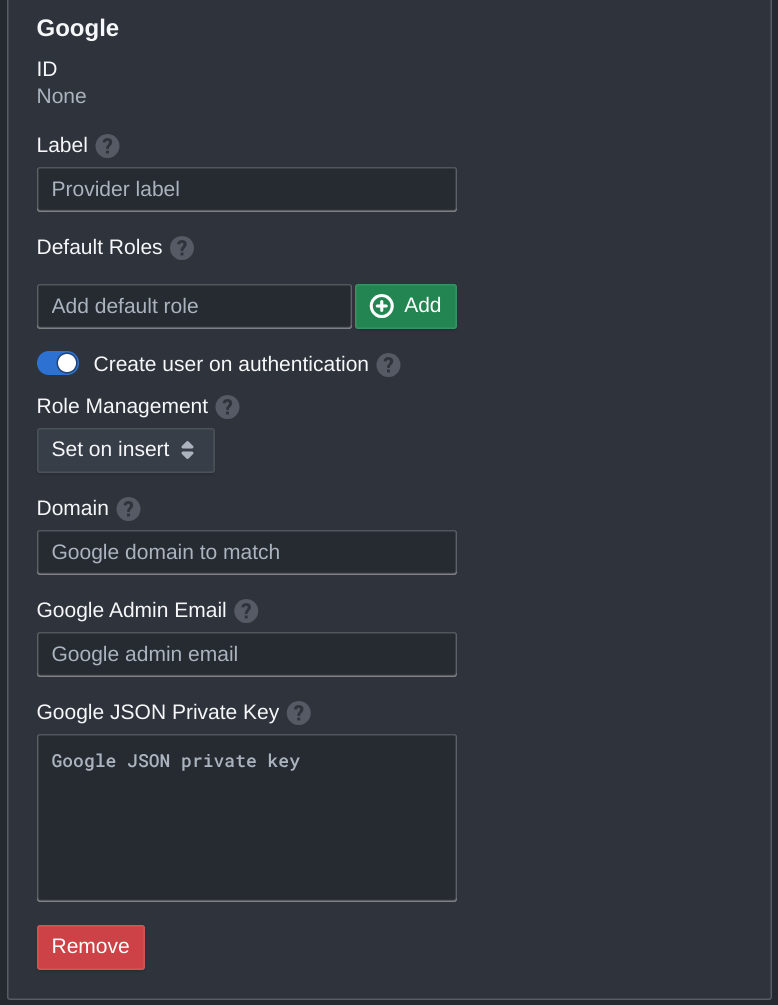This screenshot has width=778, height=1005.
Task: Select the Role Management label text
Action: (x=122, y=406)
